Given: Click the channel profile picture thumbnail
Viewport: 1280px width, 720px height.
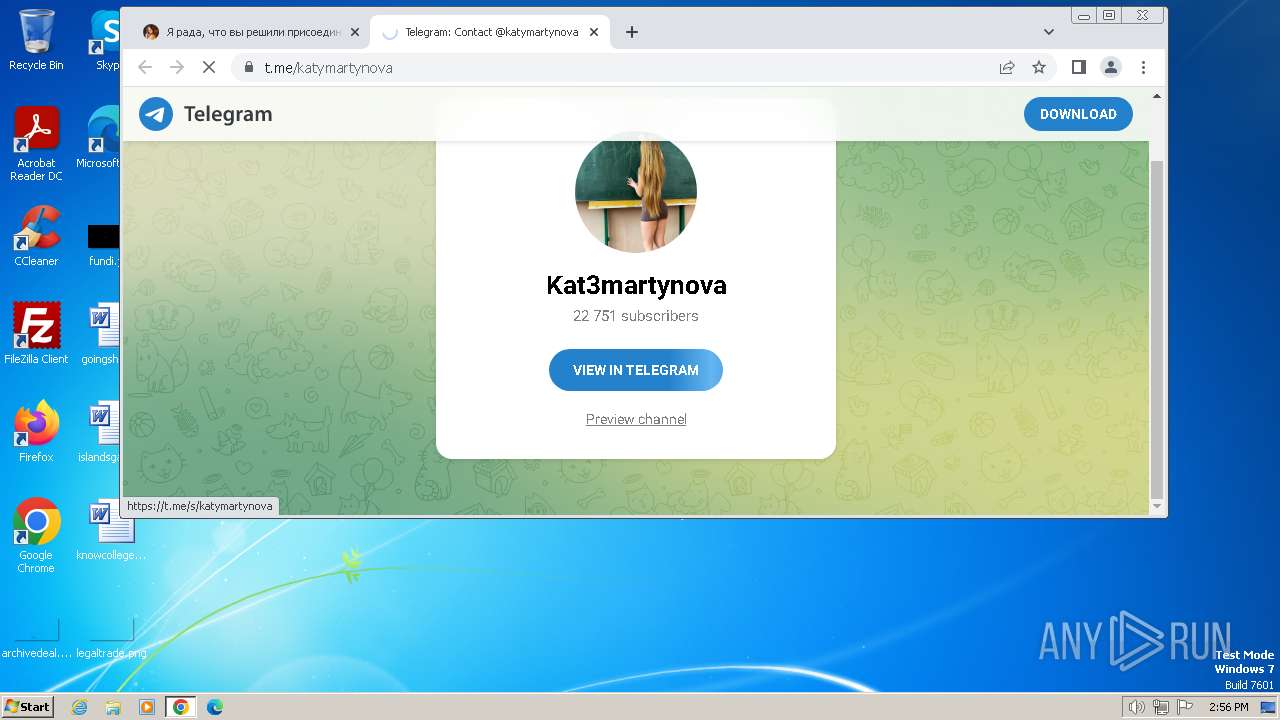Looking at the screenshot, I should [636, 191].
